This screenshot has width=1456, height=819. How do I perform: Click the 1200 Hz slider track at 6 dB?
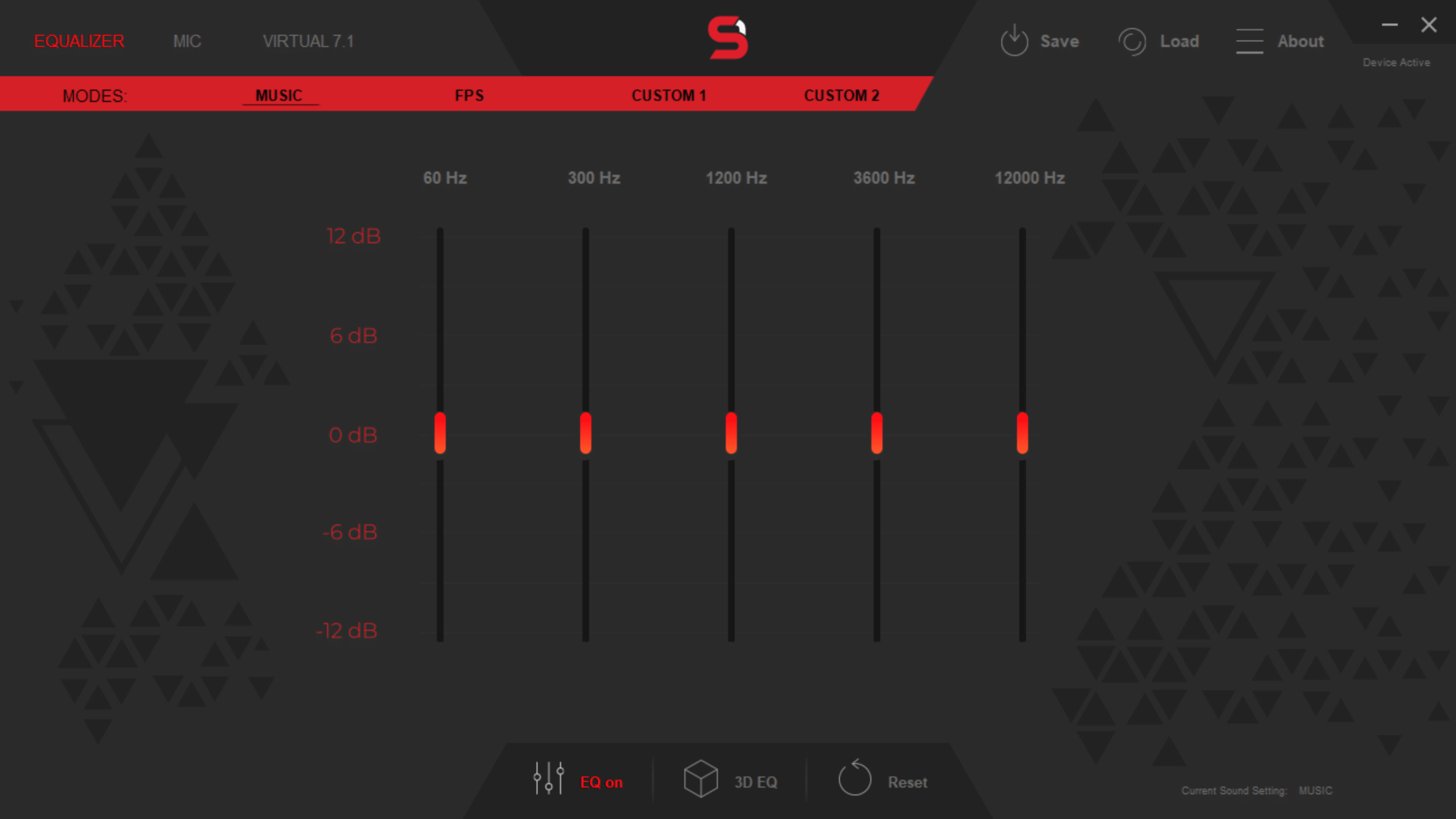[731, 336]
